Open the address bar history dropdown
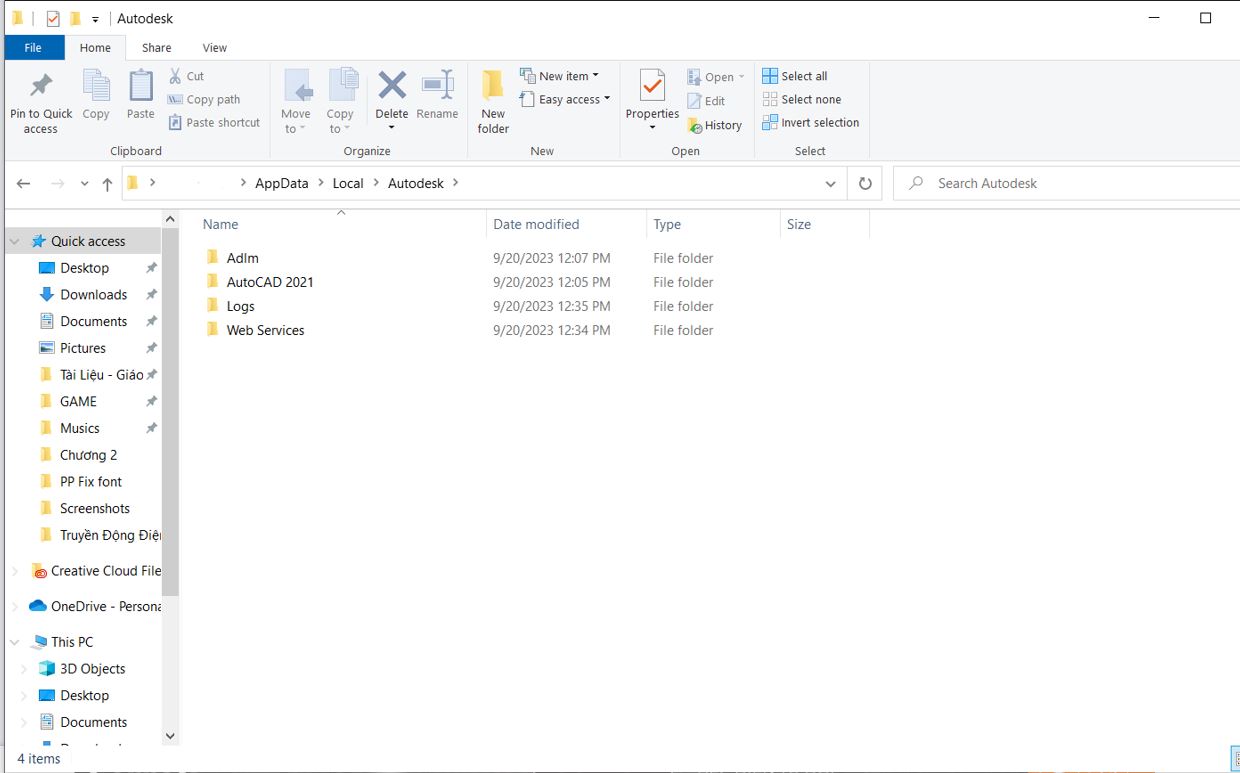Viewport: 1240px width, 773px height. tap(830, 184)
